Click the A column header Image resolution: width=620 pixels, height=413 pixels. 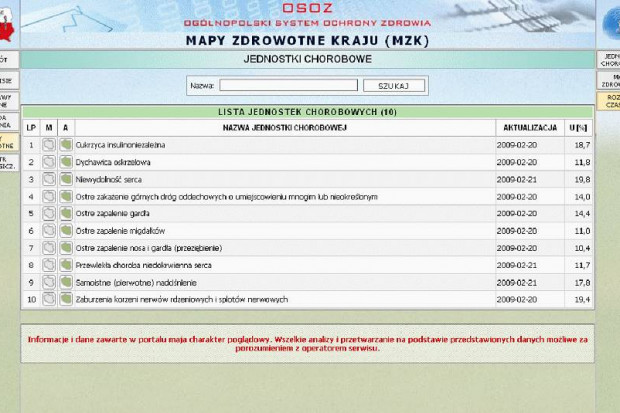coord(66,128)
